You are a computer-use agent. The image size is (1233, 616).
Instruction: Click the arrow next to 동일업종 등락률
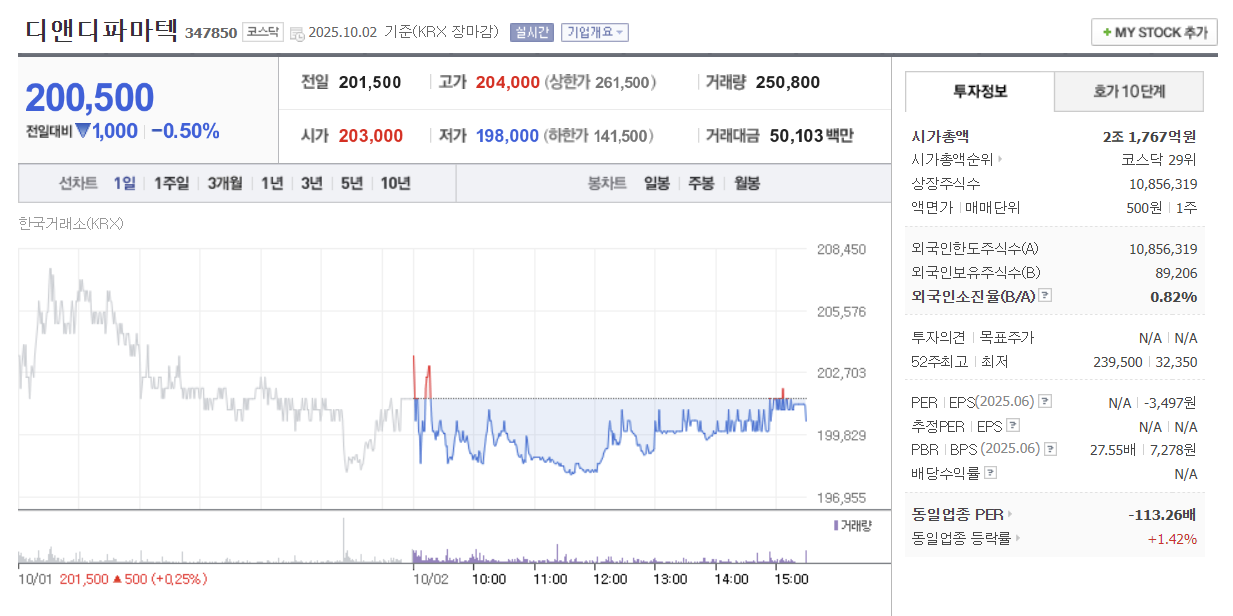(1018, 539)
